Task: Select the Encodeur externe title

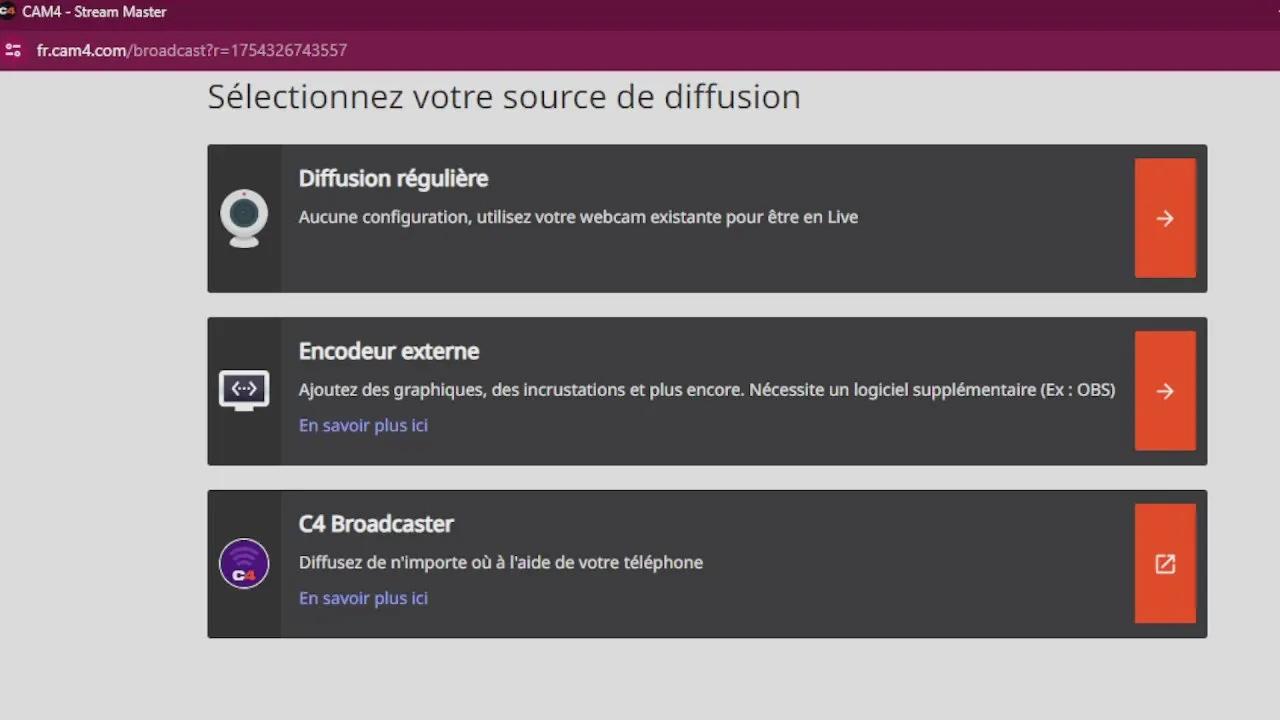Action: click(x=389, y=351)
